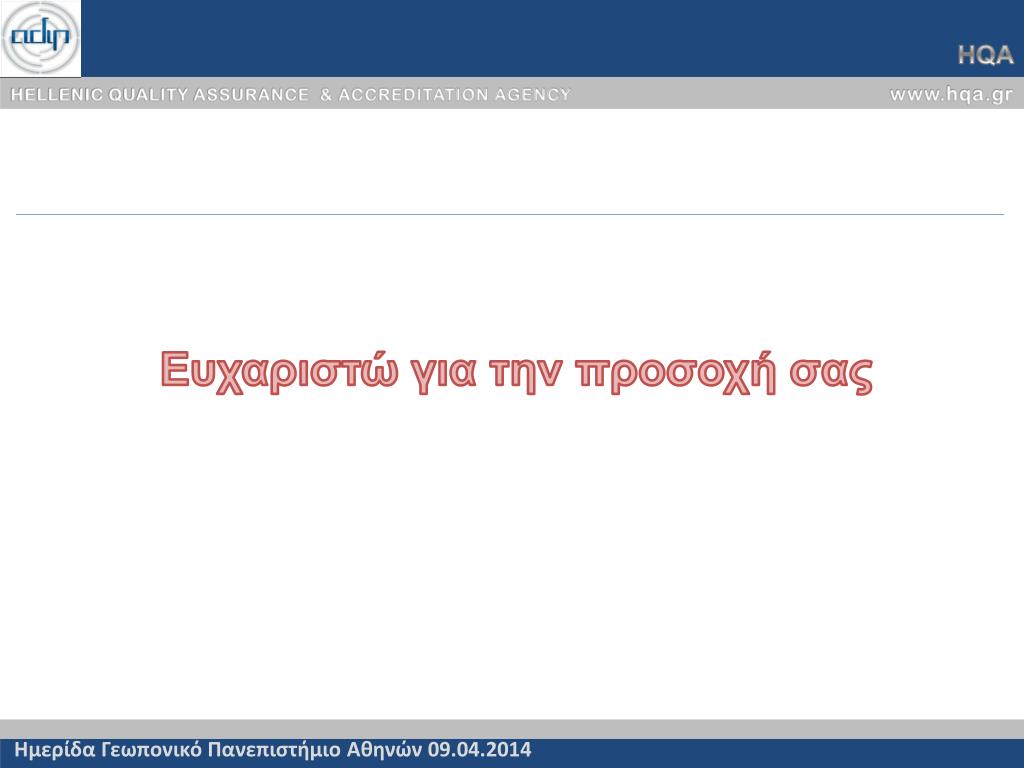Image resolution: width=1024 pixels, height=768 pixels.
Task: Click the 'Ευχαριστώ για την προσοχή σας' heading
Action: click(x=517, y=371)
